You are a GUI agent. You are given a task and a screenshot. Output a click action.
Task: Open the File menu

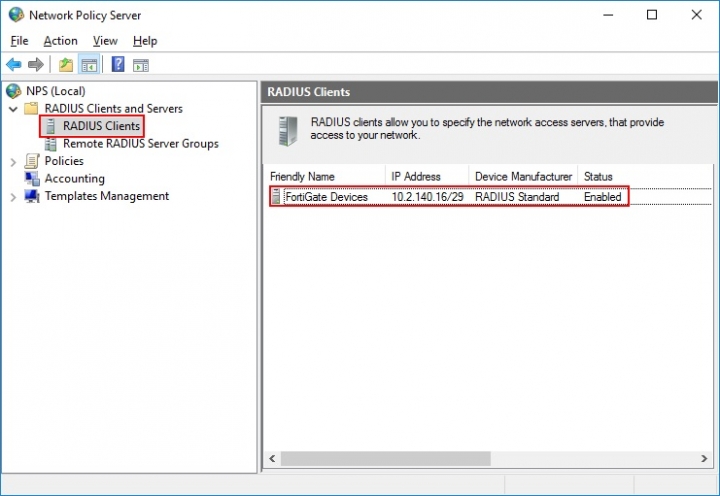[x=19, y=41]
